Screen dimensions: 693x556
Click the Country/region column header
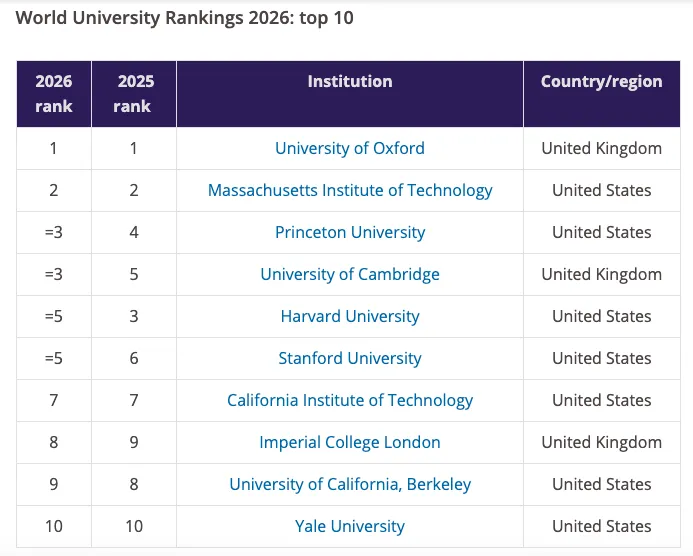click(601, 82)
